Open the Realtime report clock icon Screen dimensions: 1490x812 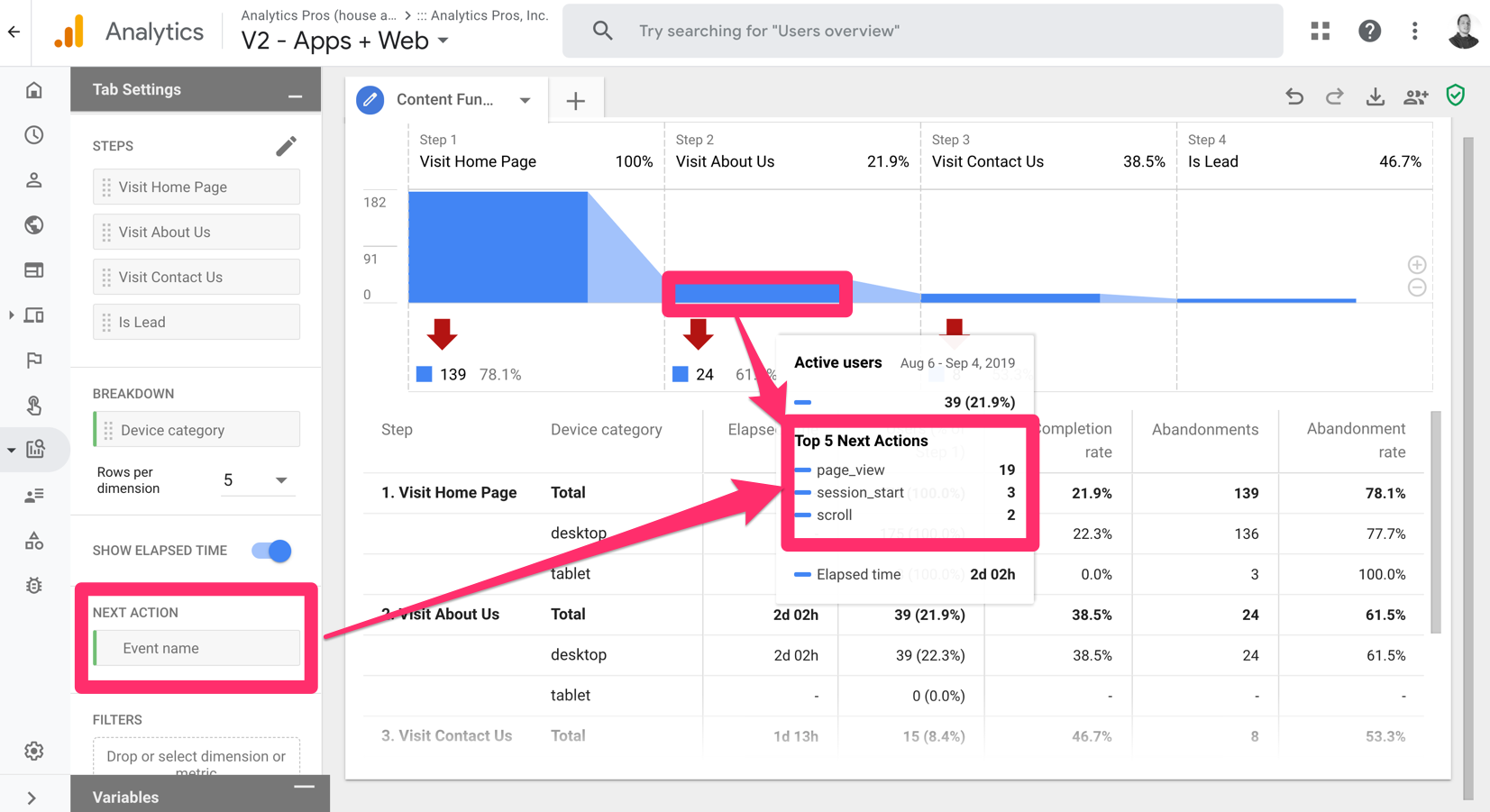[x=33, y=134]
